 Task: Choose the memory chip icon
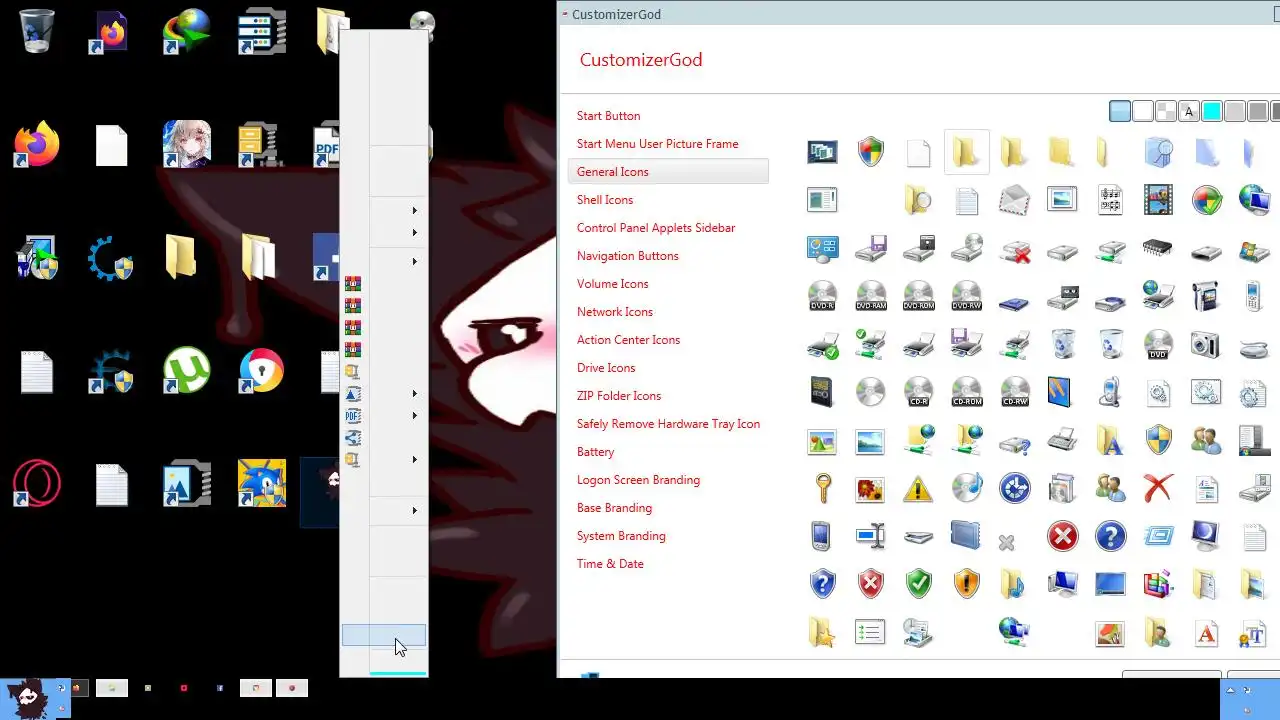coord(1158,248)
